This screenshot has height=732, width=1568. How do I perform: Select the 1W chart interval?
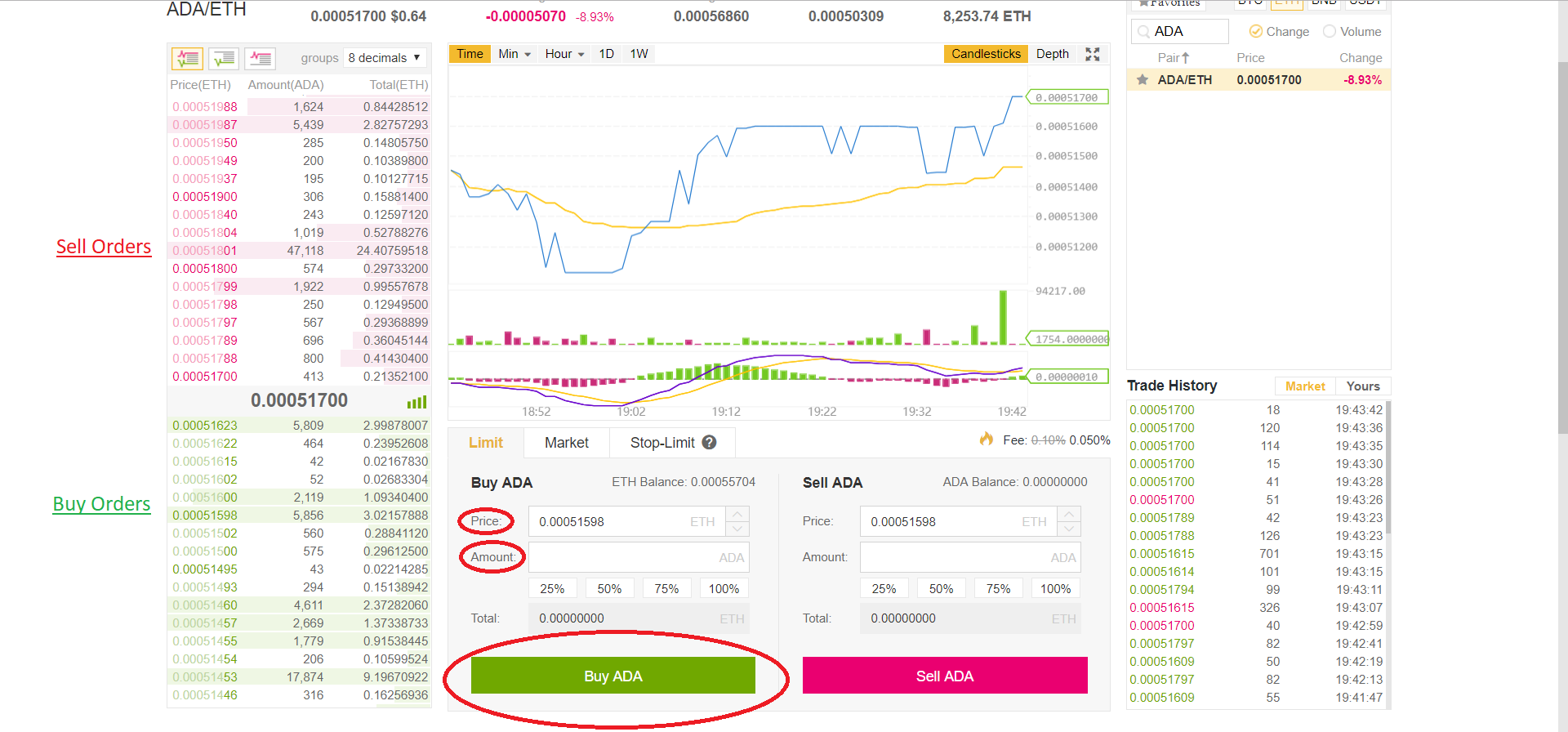pos(639,54)
